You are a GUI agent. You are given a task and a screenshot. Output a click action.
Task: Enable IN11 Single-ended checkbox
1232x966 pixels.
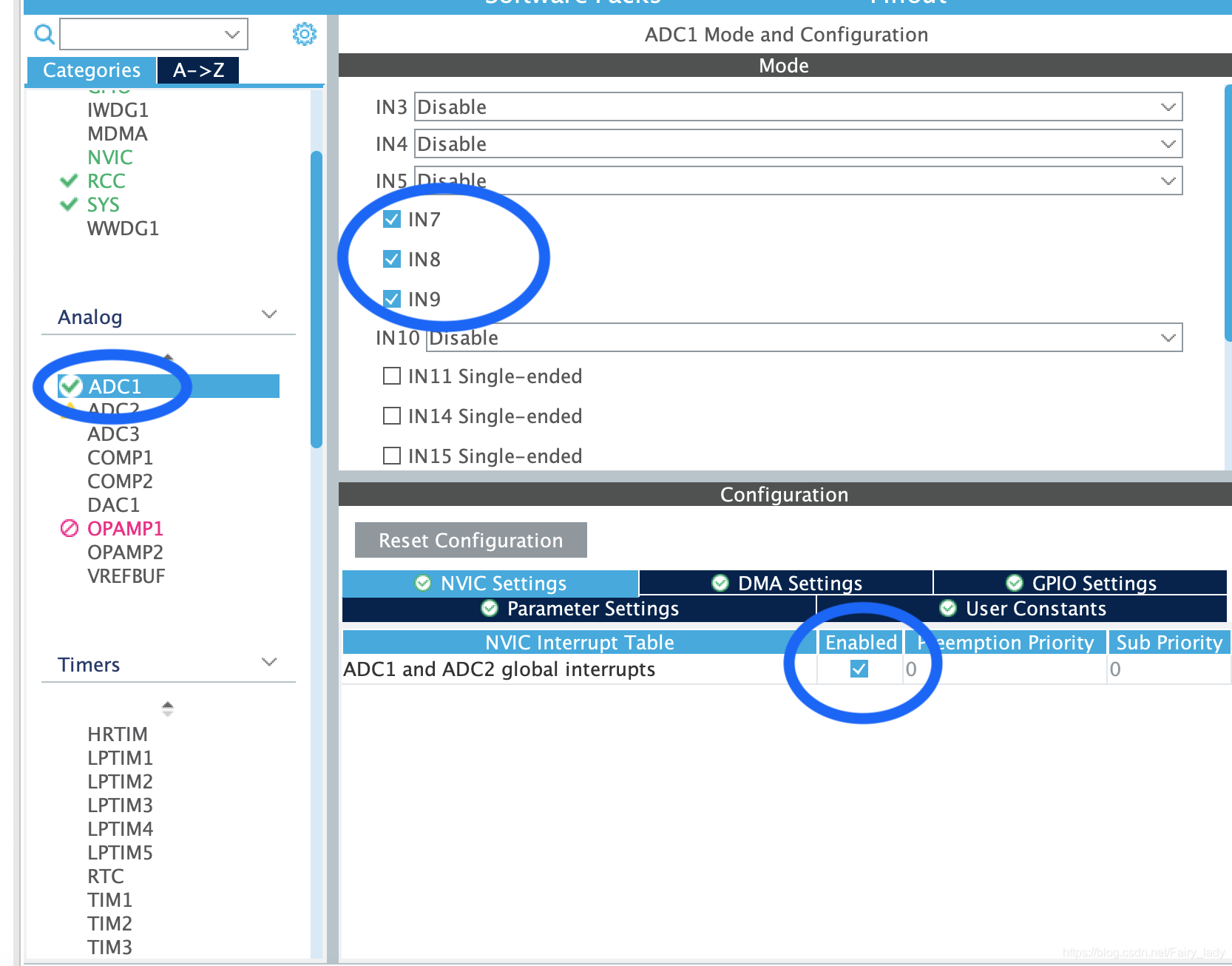392,376
